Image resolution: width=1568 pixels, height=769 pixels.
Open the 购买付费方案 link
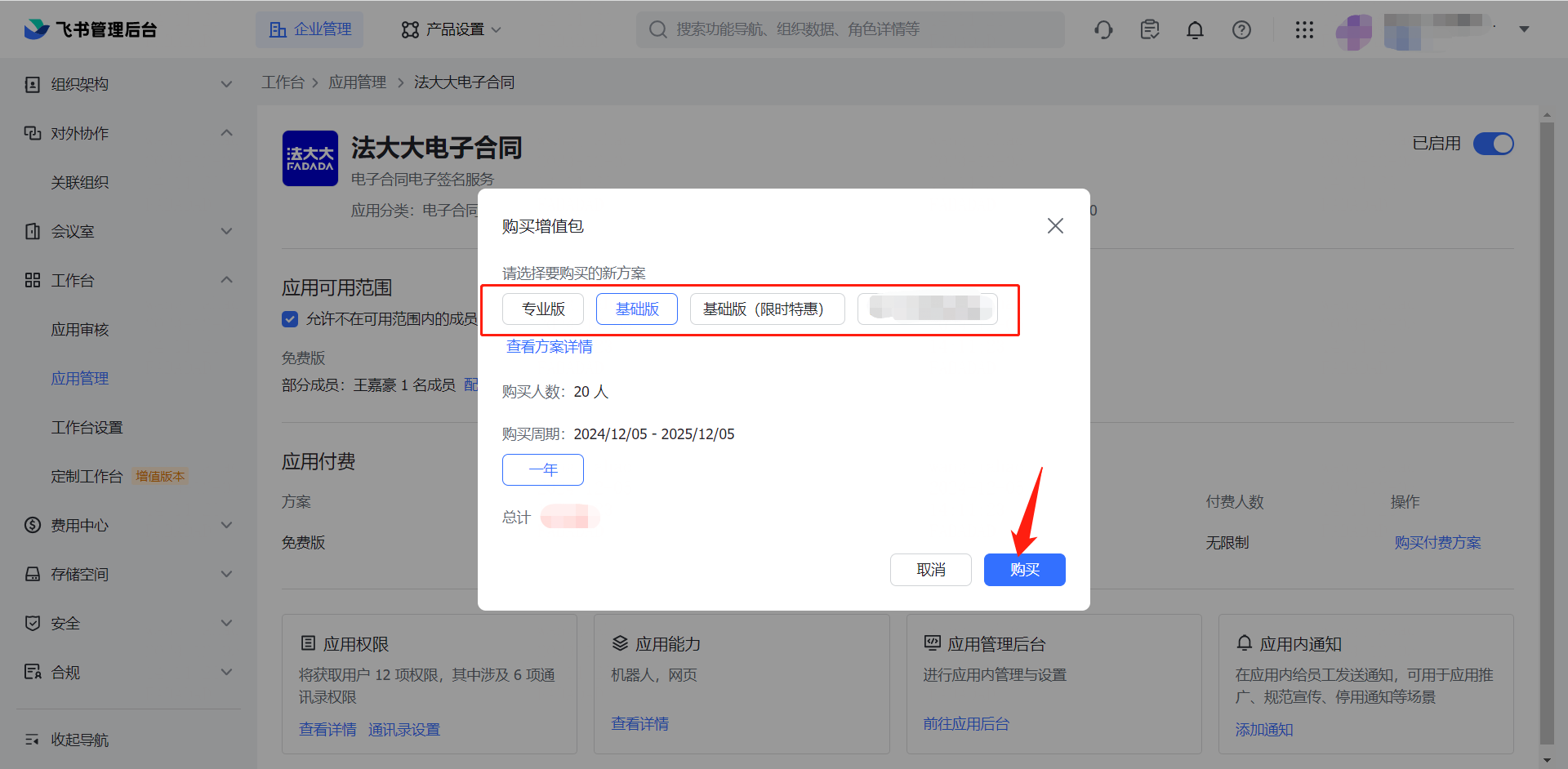[1437, 543]
